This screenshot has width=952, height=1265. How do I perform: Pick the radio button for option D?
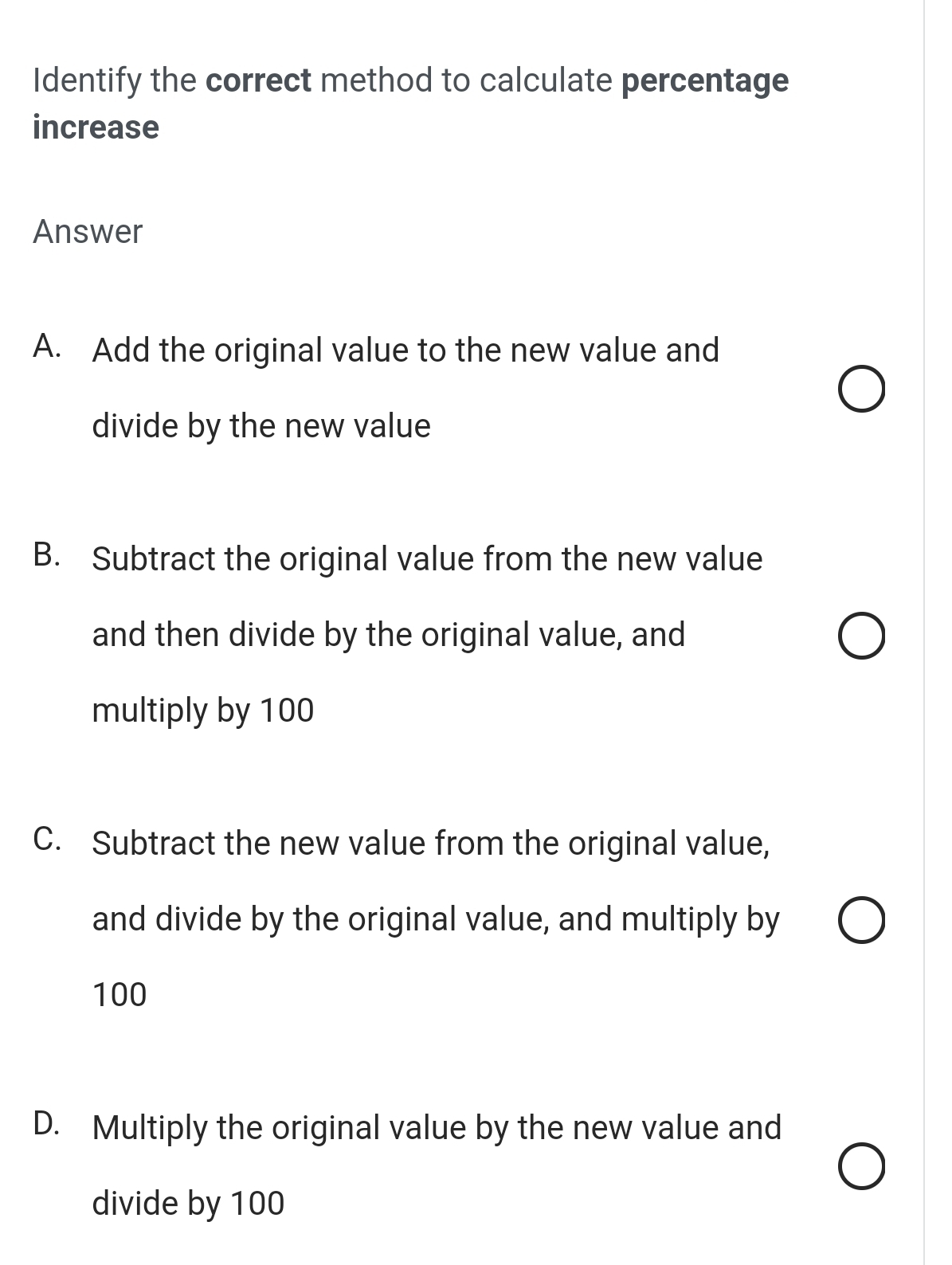pyautogui.click(x=861, y=1167)
